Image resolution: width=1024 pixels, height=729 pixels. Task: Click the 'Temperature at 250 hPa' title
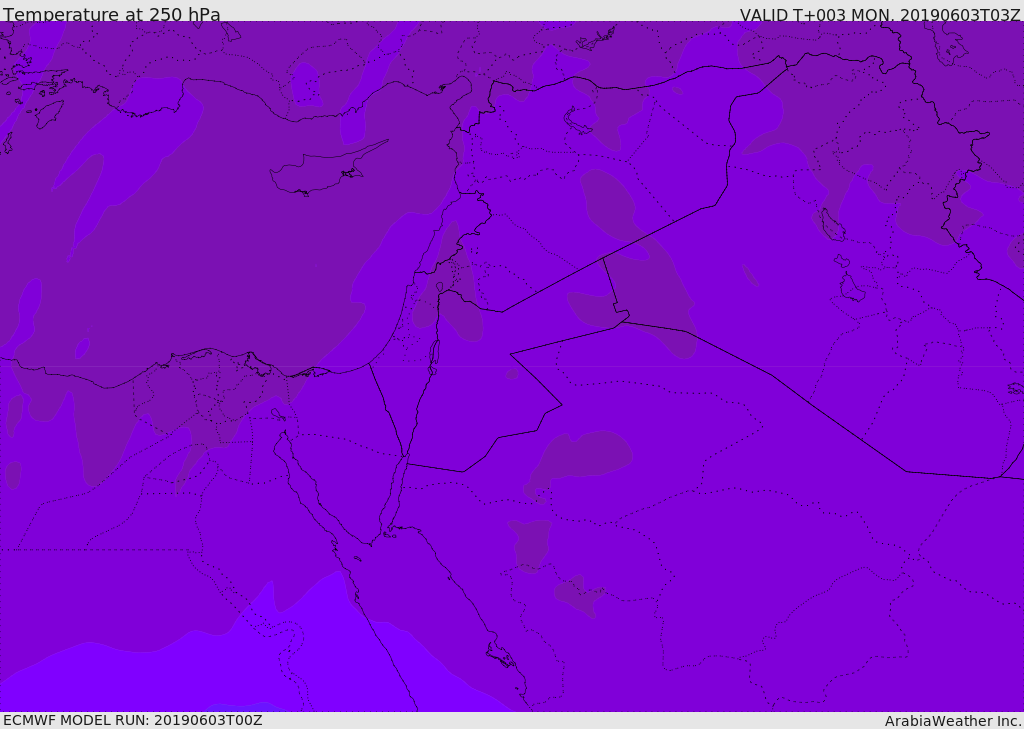point(112,14)
